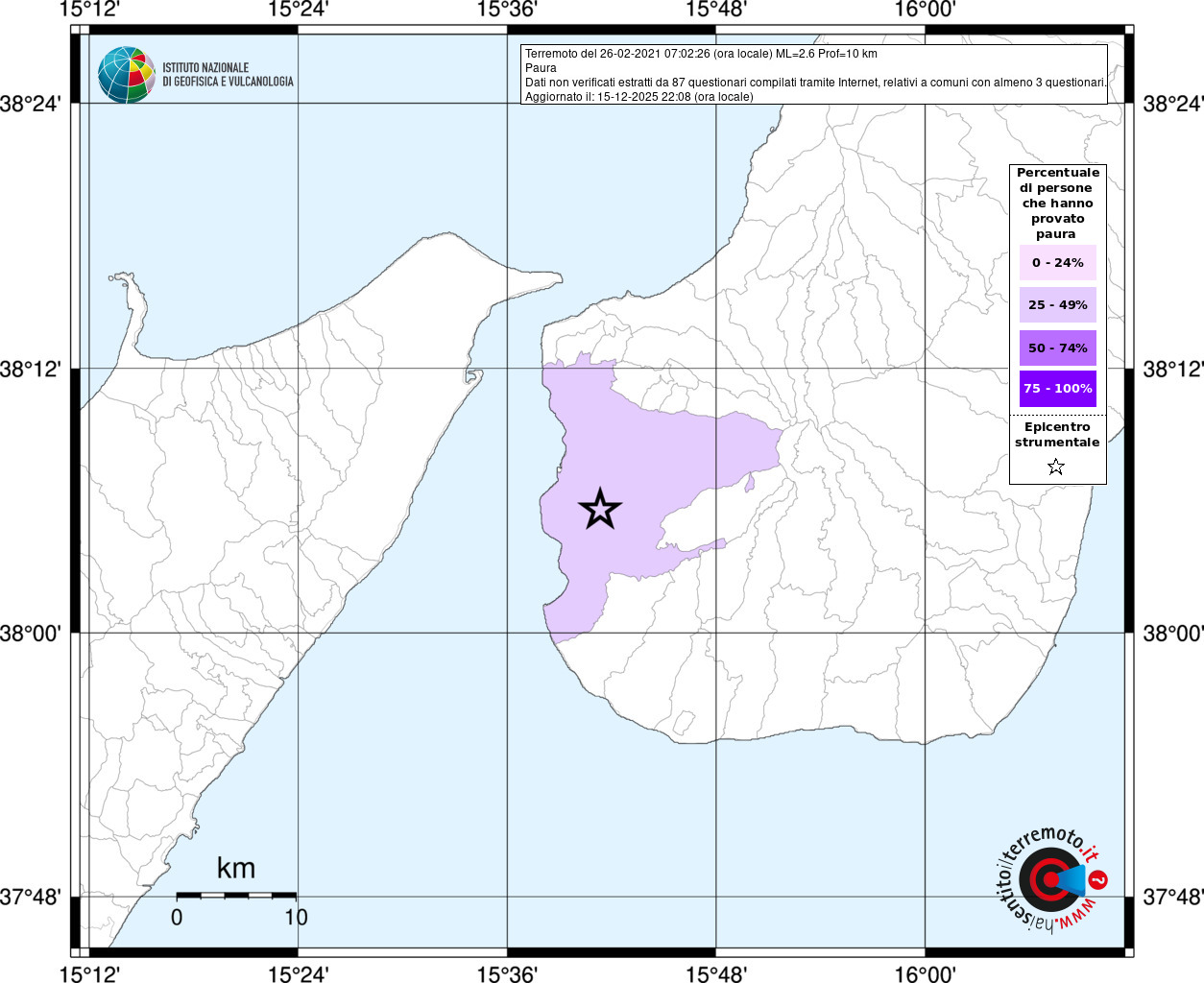Click the bottom axis label 15°36'

click(x=506, y=973)
